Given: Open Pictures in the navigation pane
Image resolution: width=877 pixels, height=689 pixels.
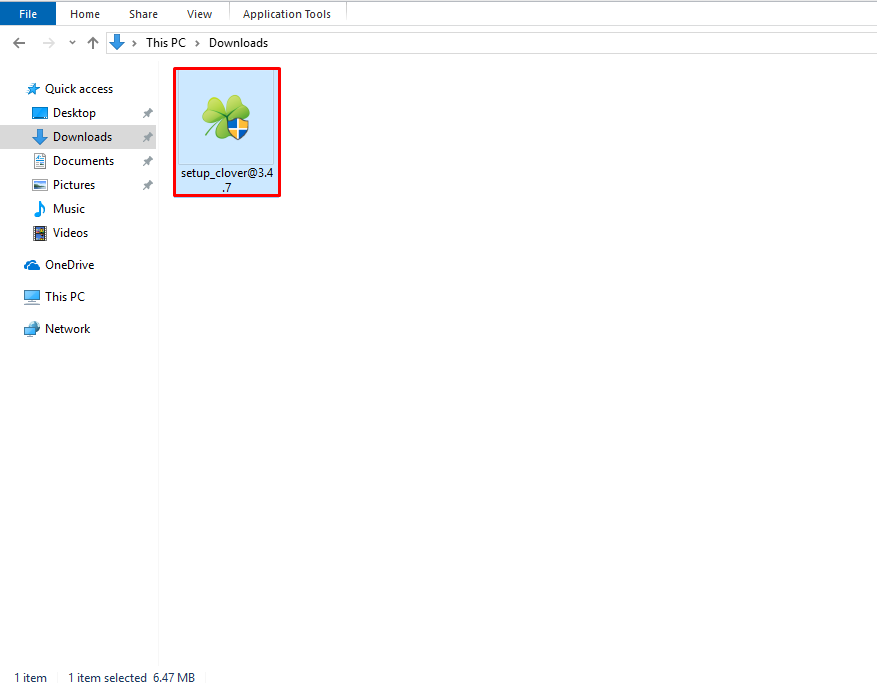Looking at the screenshot, I should (x=74, y=185).
